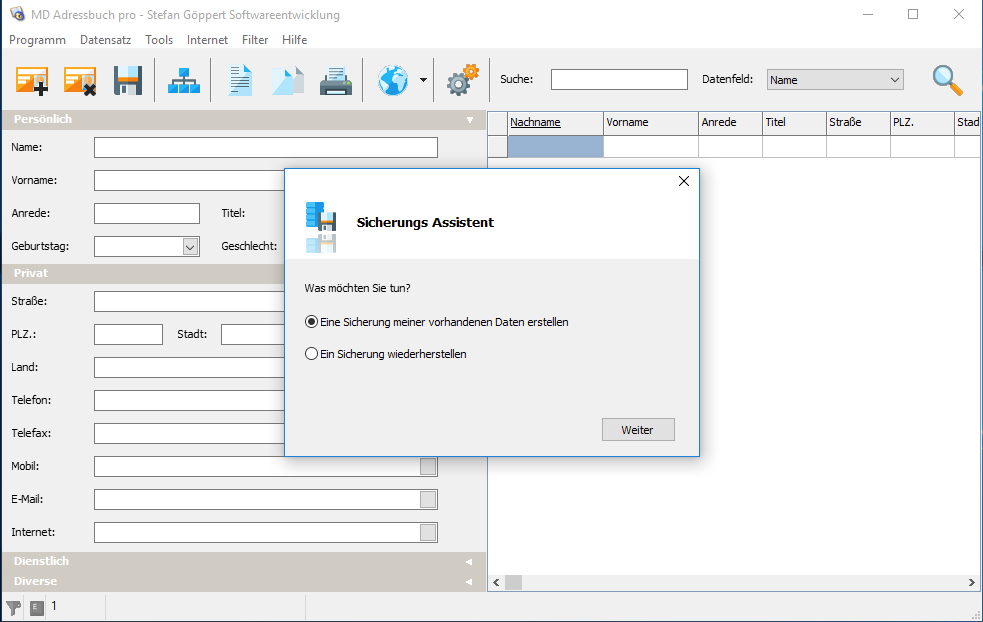
Task: Click the save floppy disk icon
Action: click(128, 81)
